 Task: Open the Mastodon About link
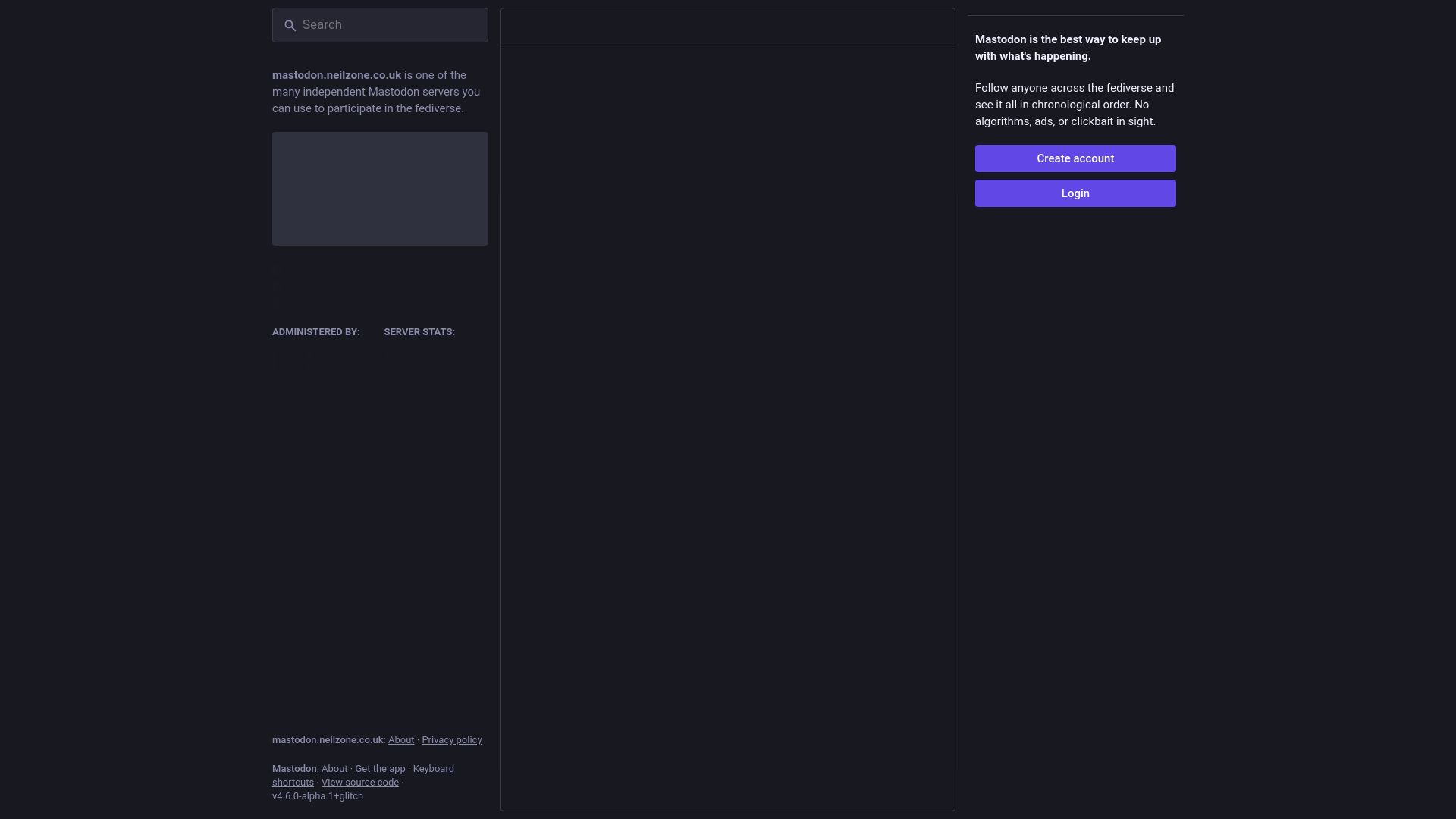[x=334, y=769]
